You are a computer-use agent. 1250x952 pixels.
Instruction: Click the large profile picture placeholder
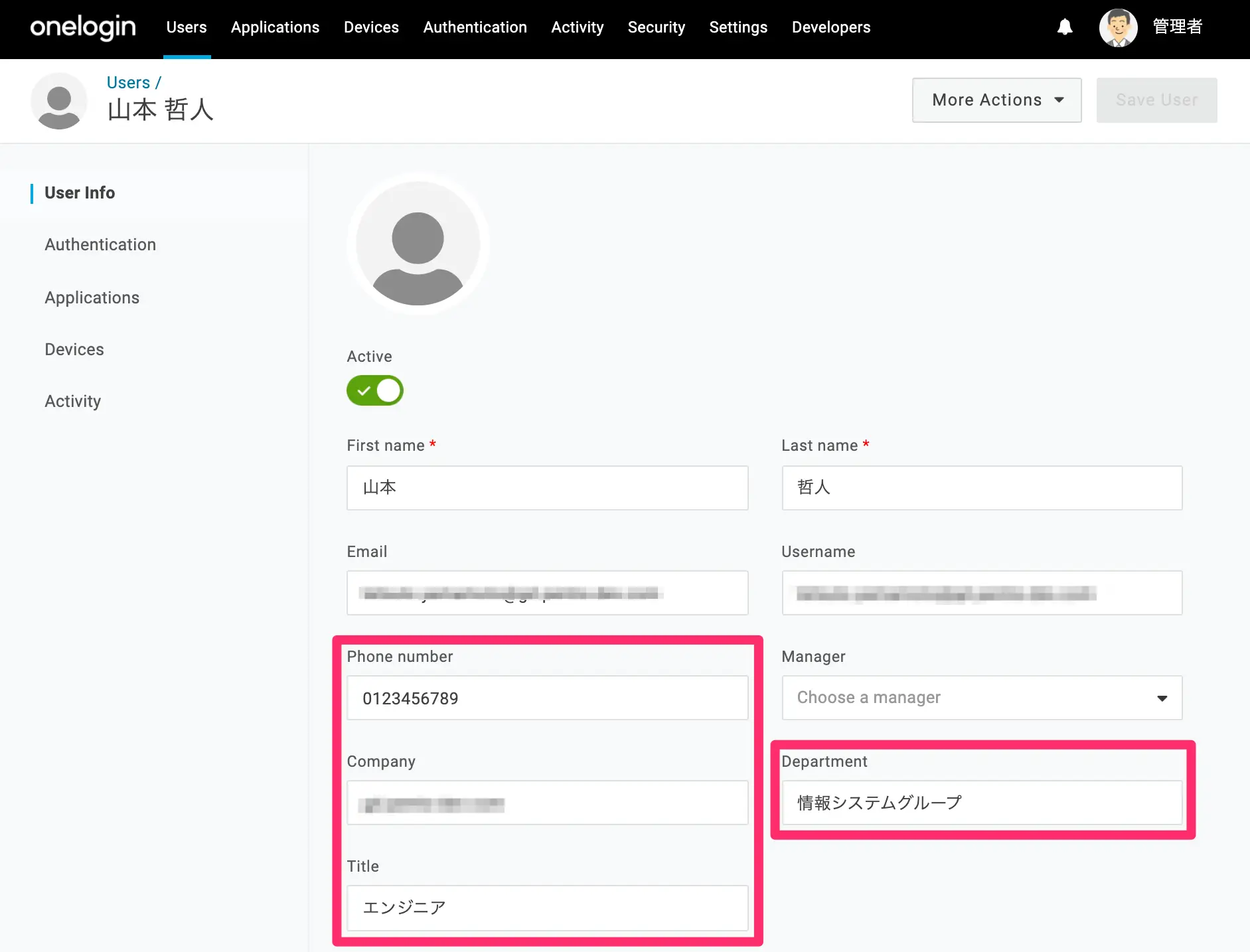click(x=418, y=244)
